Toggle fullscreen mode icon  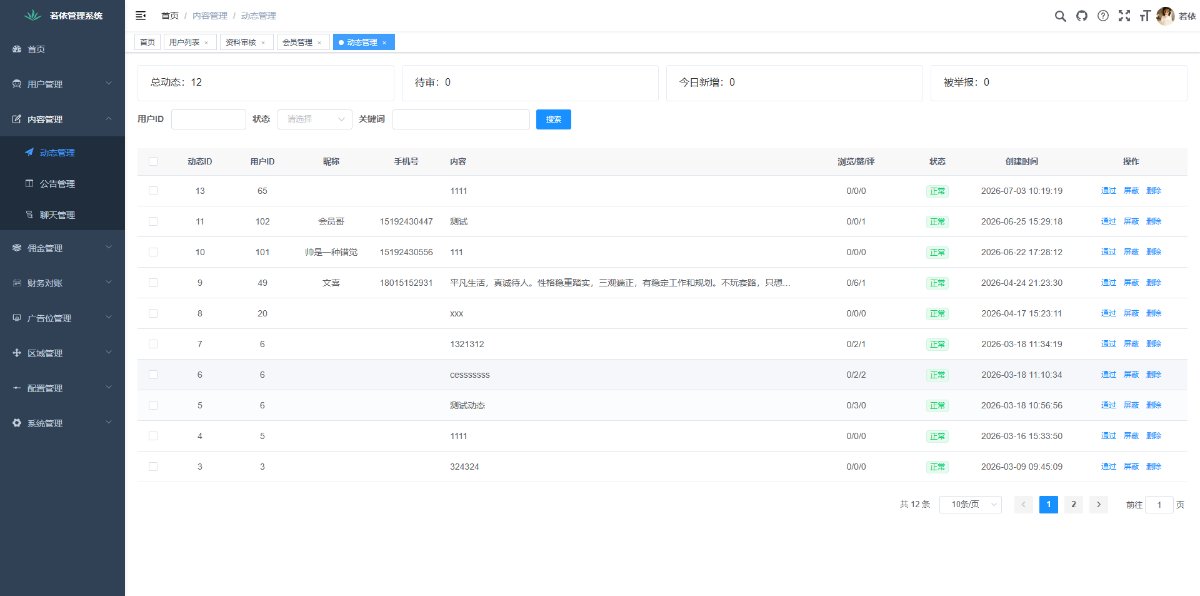point(1124,16)
